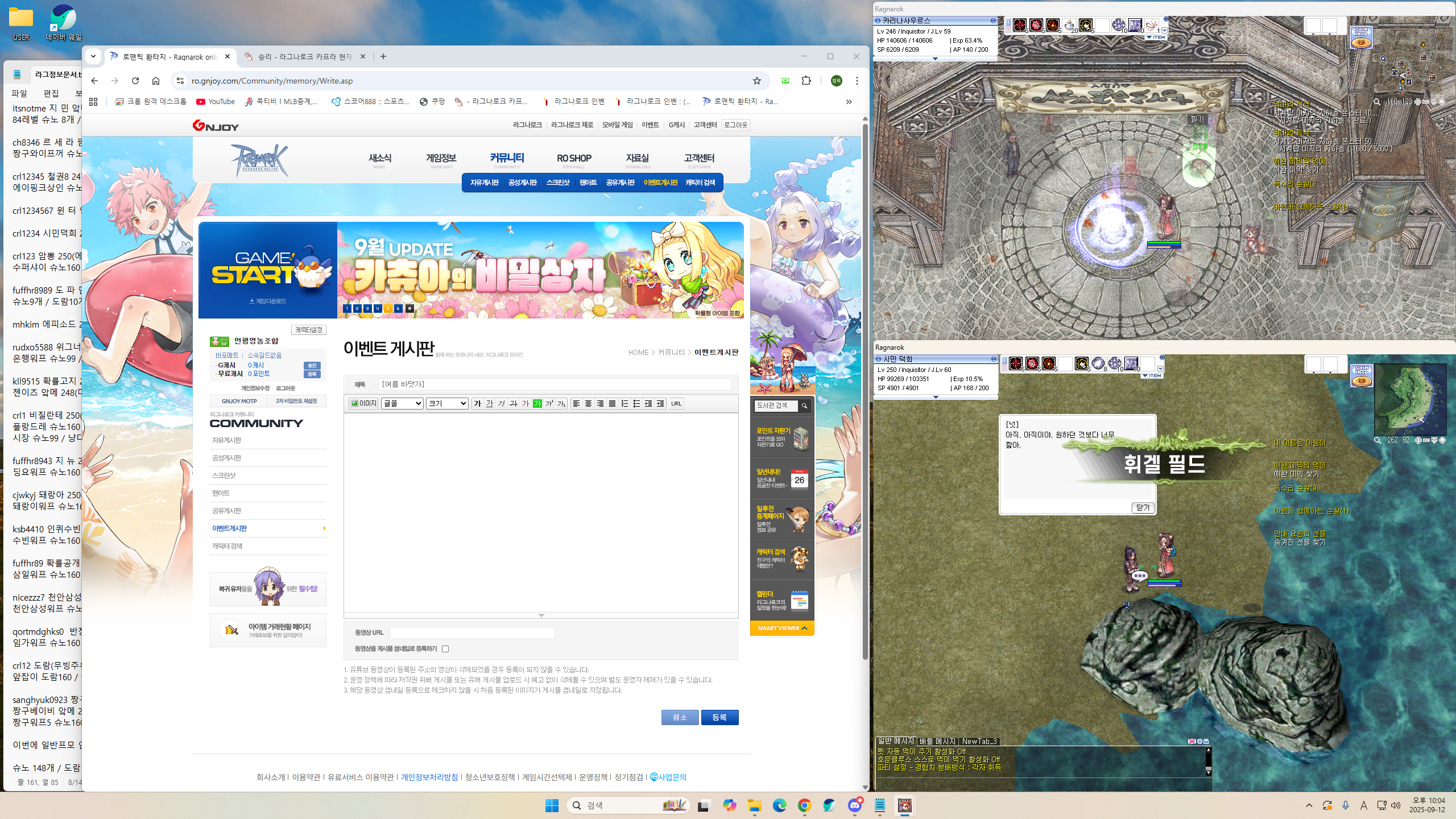Choose green text background color

pos(537,403)
